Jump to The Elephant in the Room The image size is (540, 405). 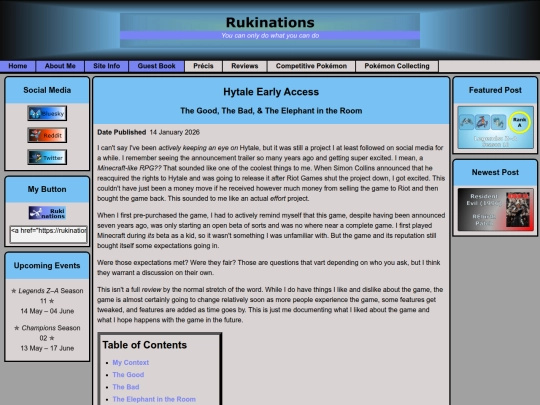coord(154,399)
